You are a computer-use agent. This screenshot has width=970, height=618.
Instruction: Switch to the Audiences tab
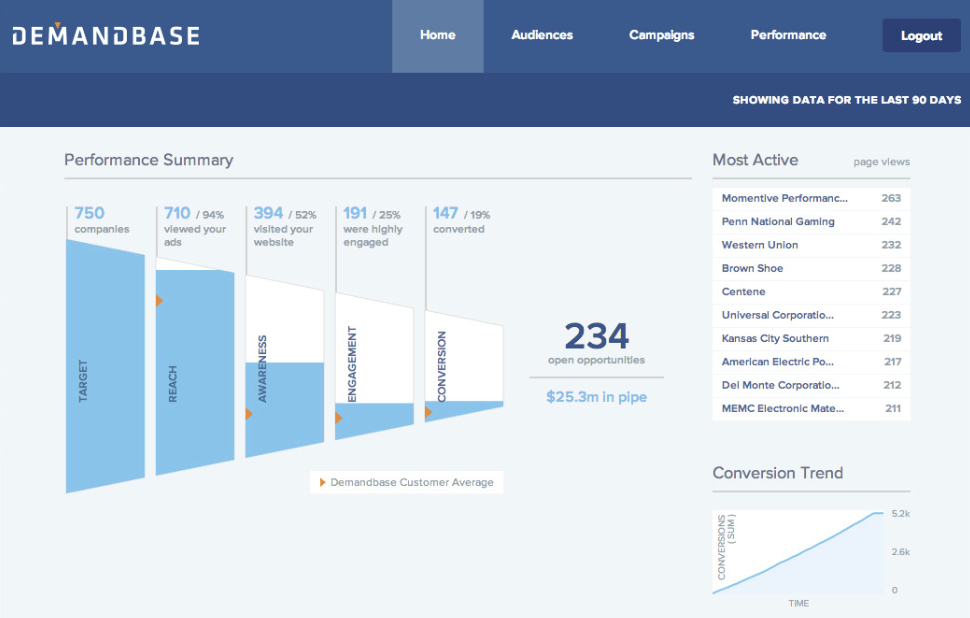tap(542, 35)
